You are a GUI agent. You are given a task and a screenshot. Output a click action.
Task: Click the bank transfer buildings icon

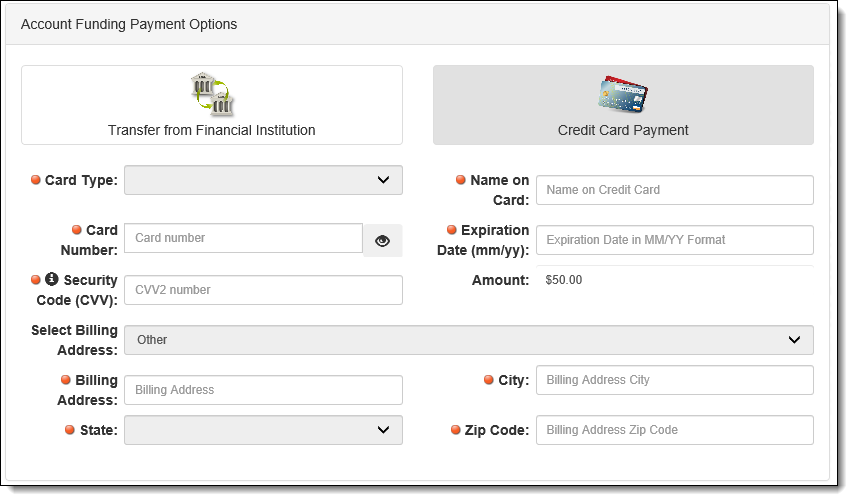pos(212,94)
